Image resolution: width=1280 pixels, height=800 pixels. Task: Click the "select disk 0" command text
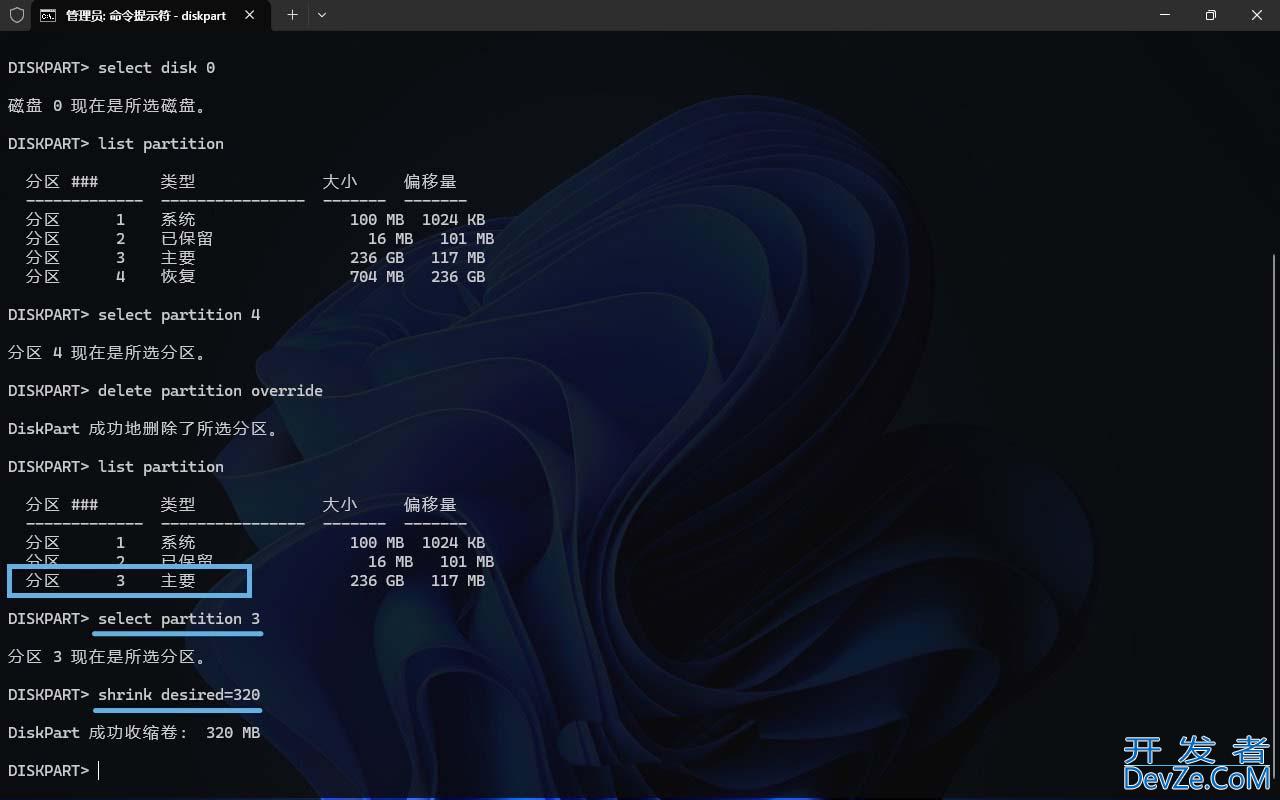pos(157,68)
